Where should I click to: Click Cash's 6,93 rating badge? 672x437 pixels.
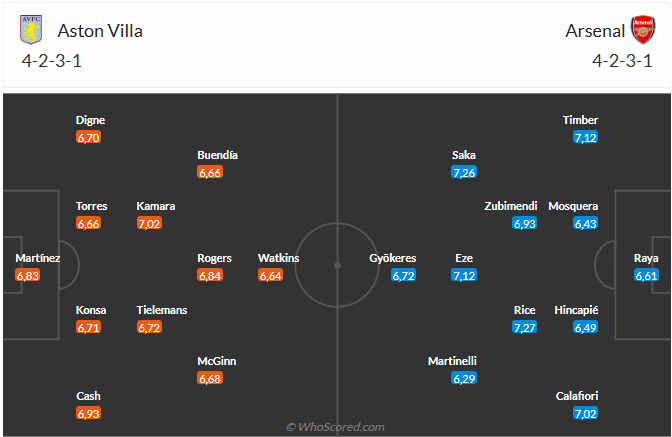click(x=88, y=412)
